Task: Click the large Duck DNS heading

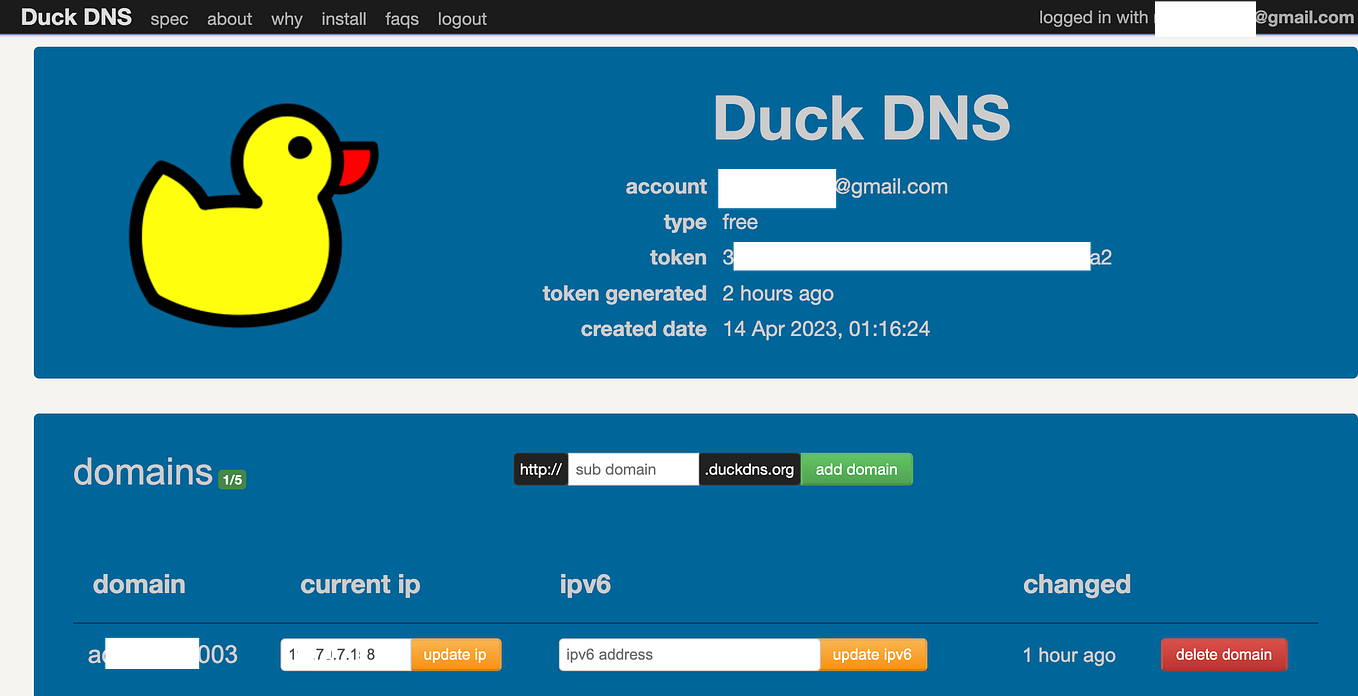Action: 862,118
